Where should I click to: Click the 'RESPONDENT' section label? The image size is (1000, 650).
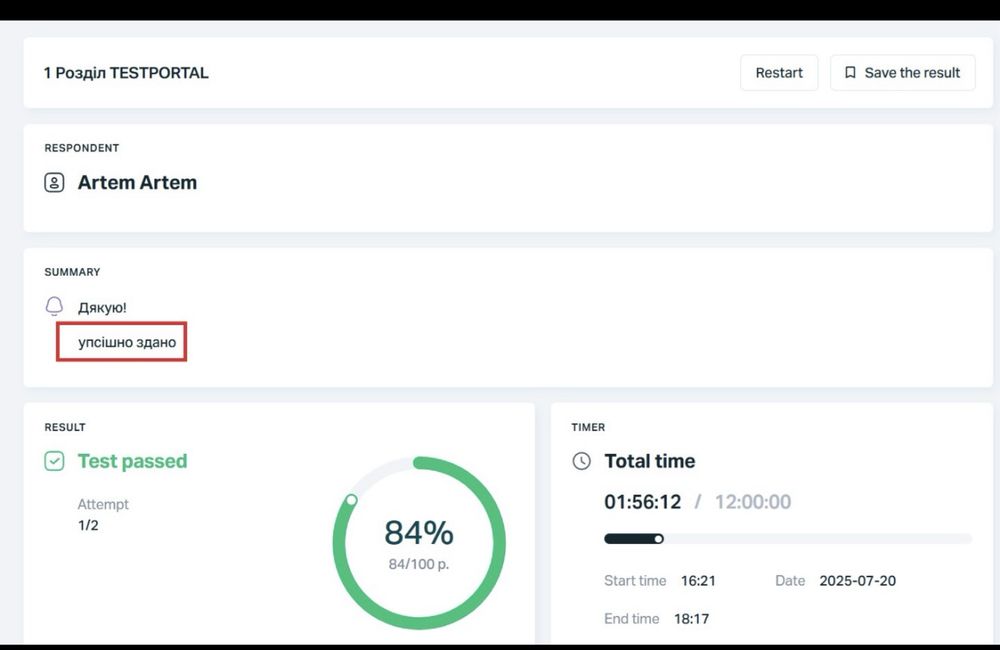point(82,148)
